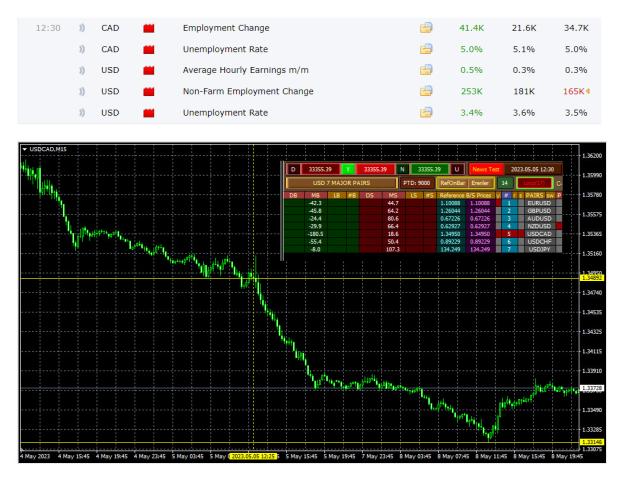The image size is (625, 482).
Task: Click the Average Hourly Earnings m/m event
Action: coord(246,70)
